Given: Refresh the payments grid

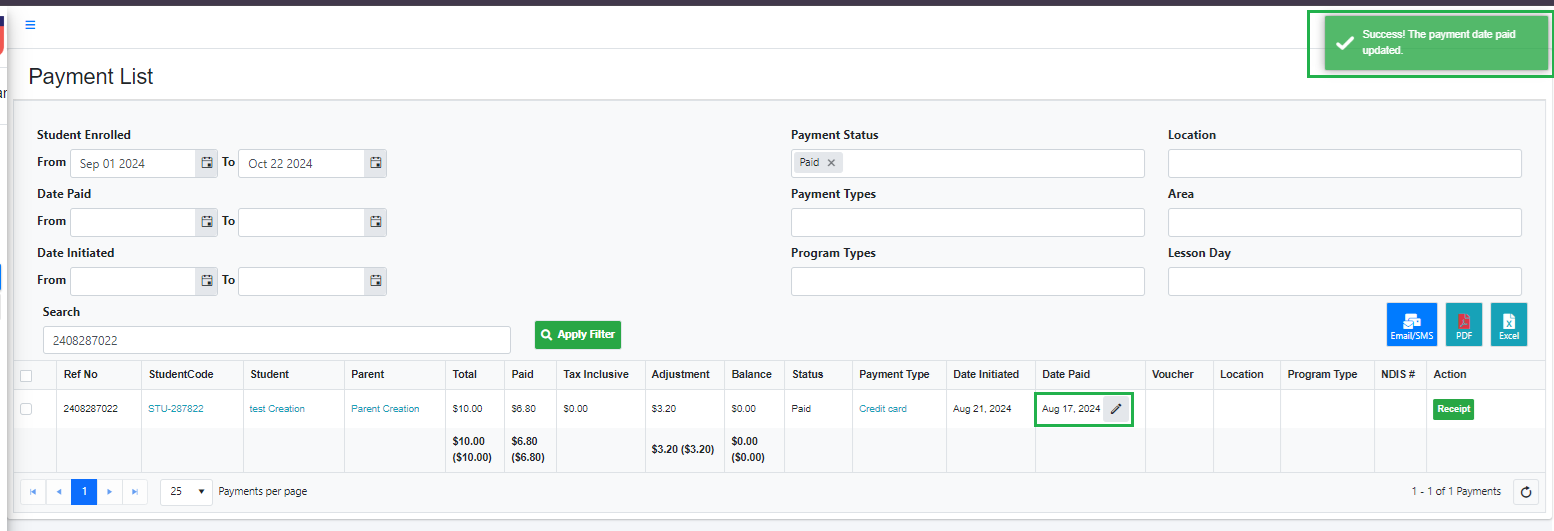Looking at the screenshot, I should pyautogui.click(x=1525, y=491).
